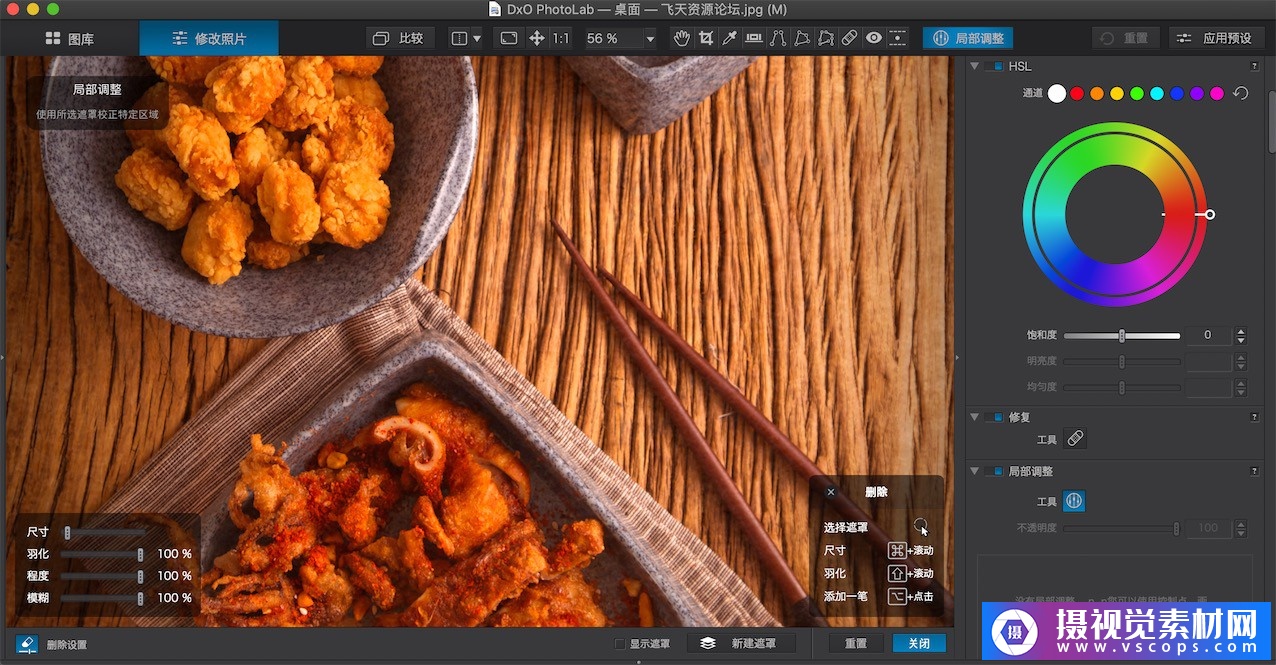Collapse the HSL panel section

point(975,66)
